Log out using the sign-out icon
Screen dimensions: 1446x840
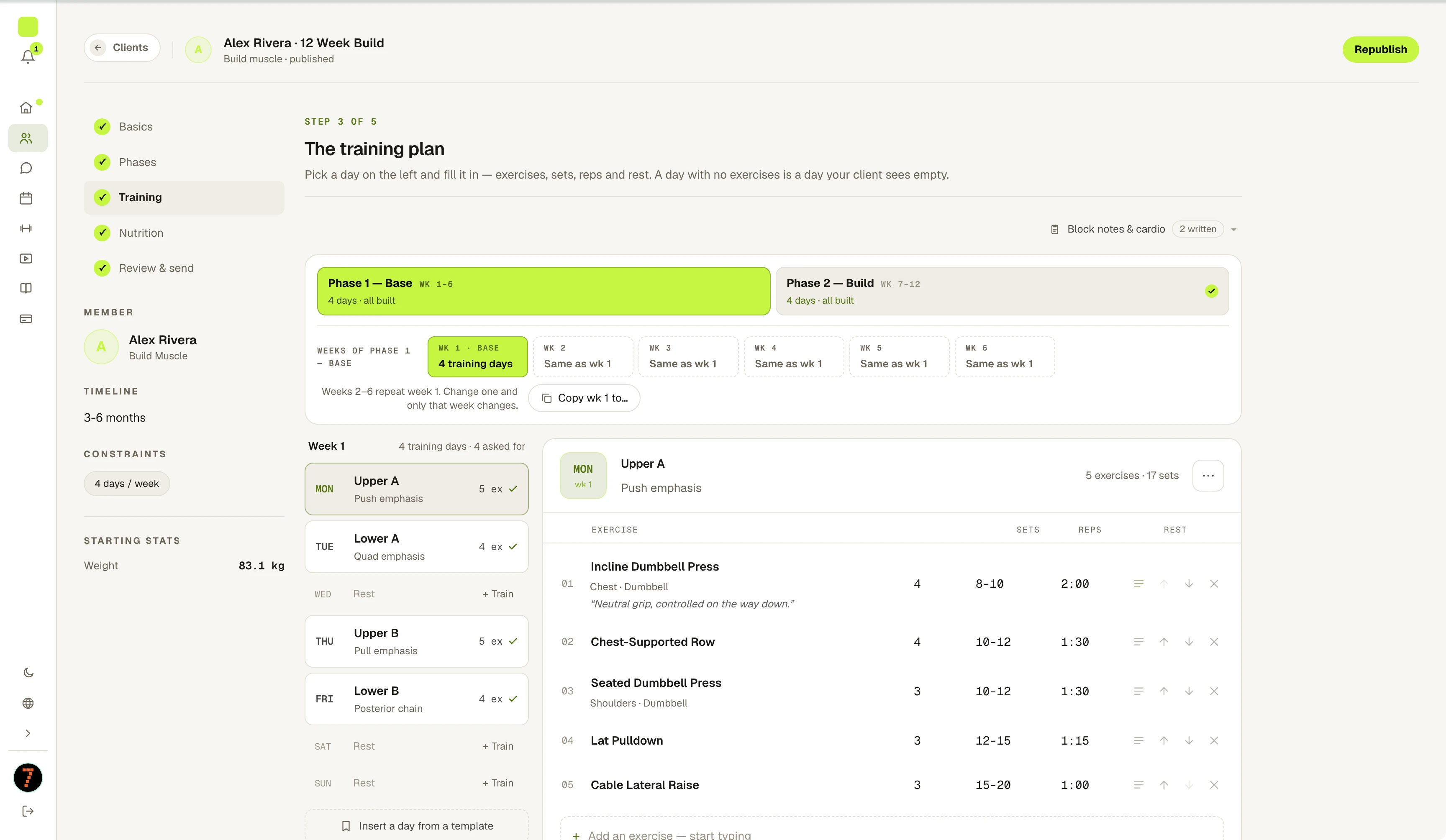coord(28,811)
